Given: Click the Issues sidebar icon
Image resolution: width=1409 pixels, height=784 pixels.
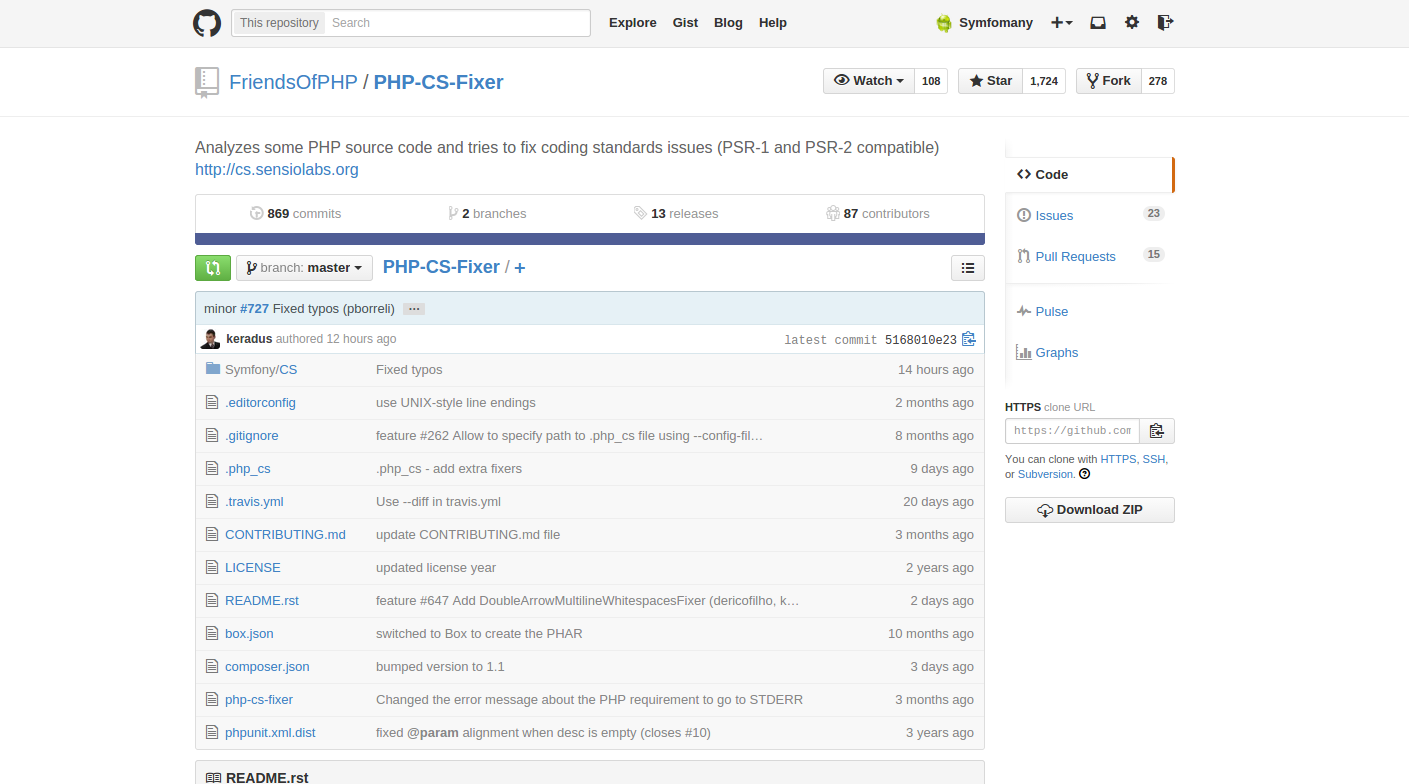Looking at the screenshot, I should click(x=1024, y=215).
